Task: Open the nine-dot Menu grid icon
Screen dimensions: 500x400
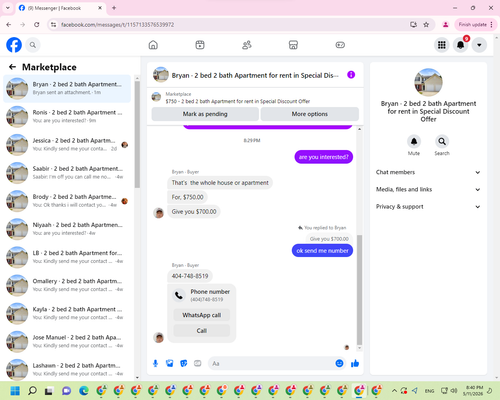Action: [x=442, y=45]
